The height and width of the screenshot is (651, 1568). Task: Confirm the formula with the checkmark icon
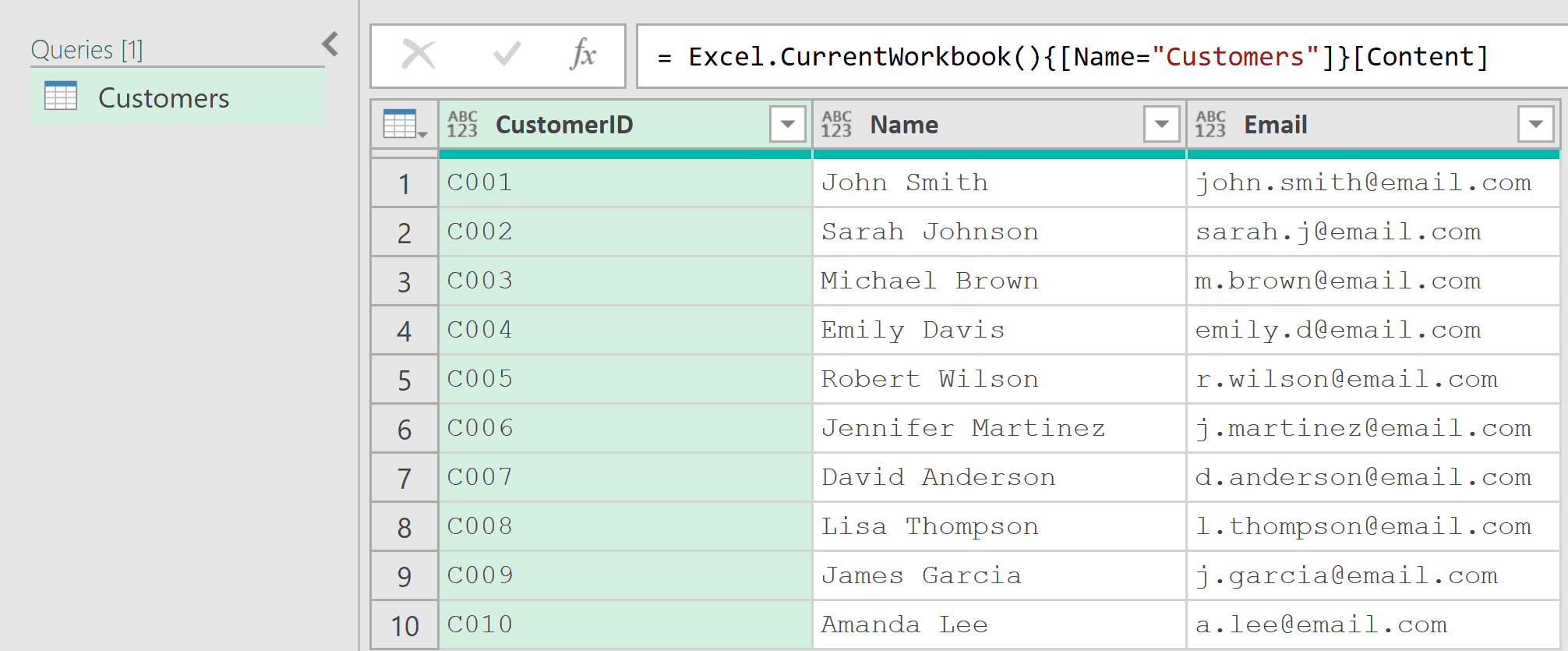click(507, 55)
